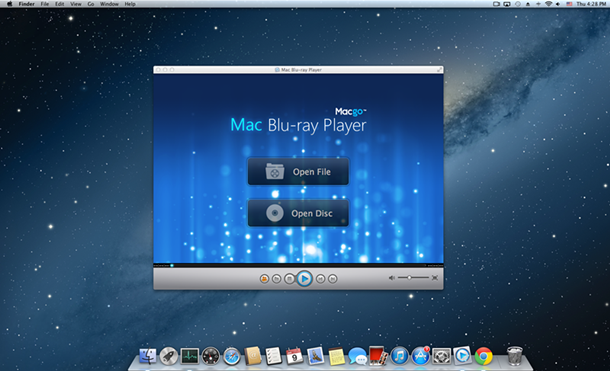The width and height of the screenshot is (610, 371).
Task: Open Activity Monitor in the Dock
Action: [x=190, y=356]
